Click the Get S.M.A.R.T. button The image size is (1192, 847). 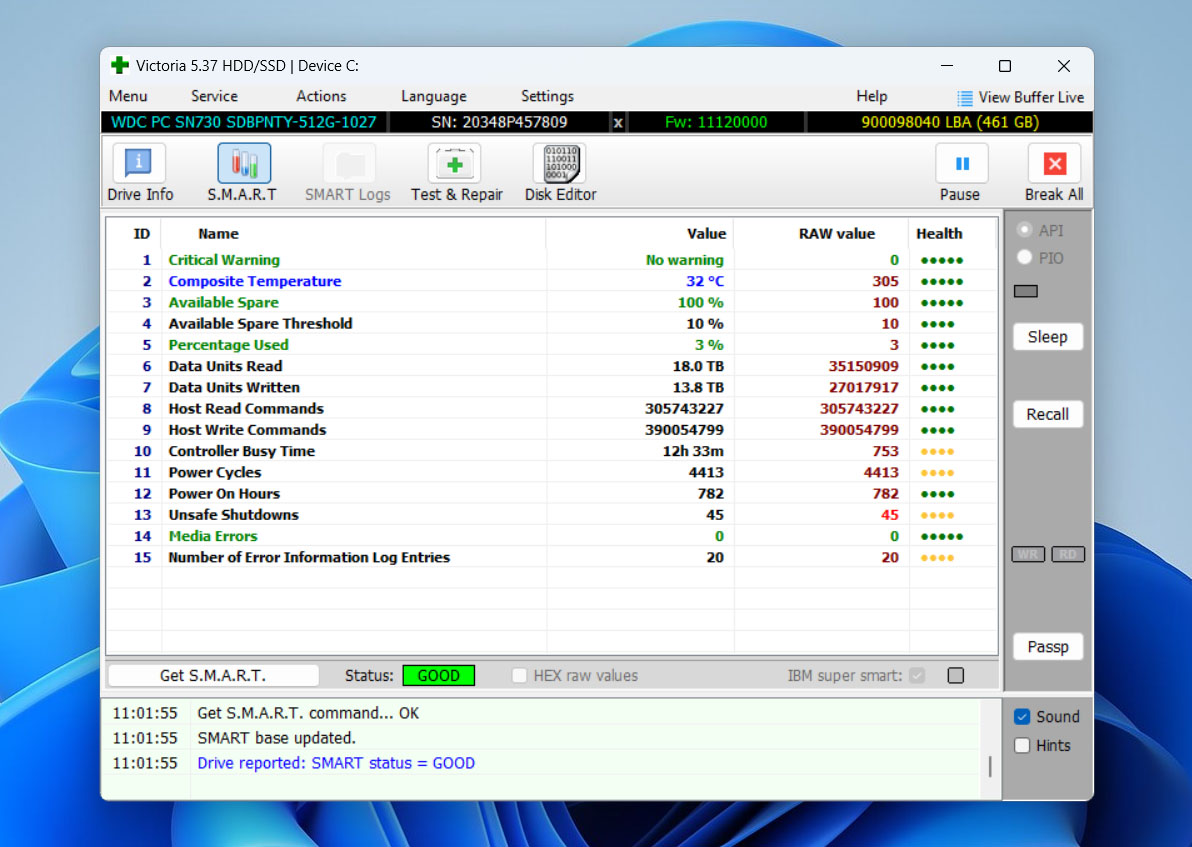click(213, 675)
